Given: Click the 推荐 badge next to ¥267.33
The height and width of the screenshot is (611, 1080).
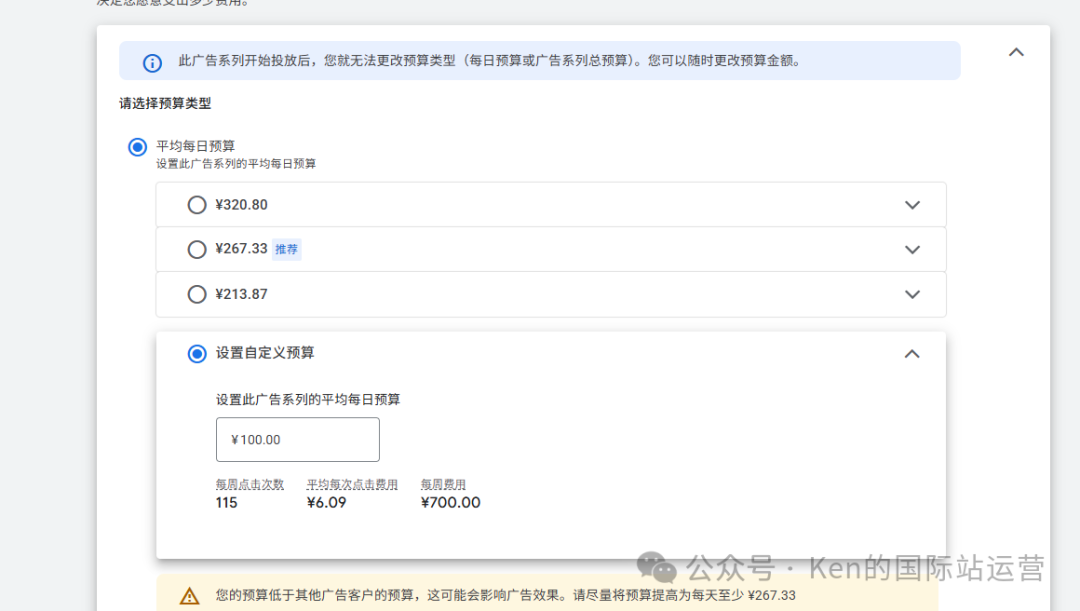Looking at the screenshot, I should [x=287, y=249].
